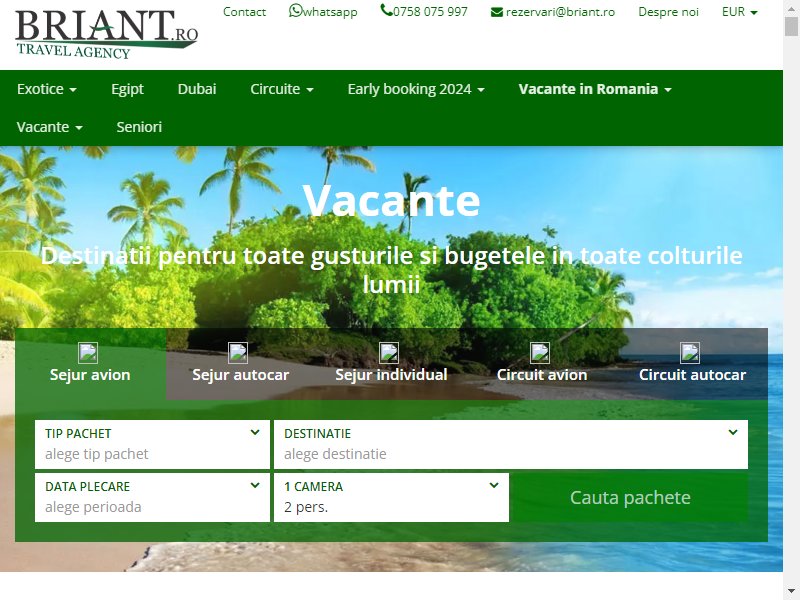
Task: Go to the Egipt menu item
Action: click(128, 89)
